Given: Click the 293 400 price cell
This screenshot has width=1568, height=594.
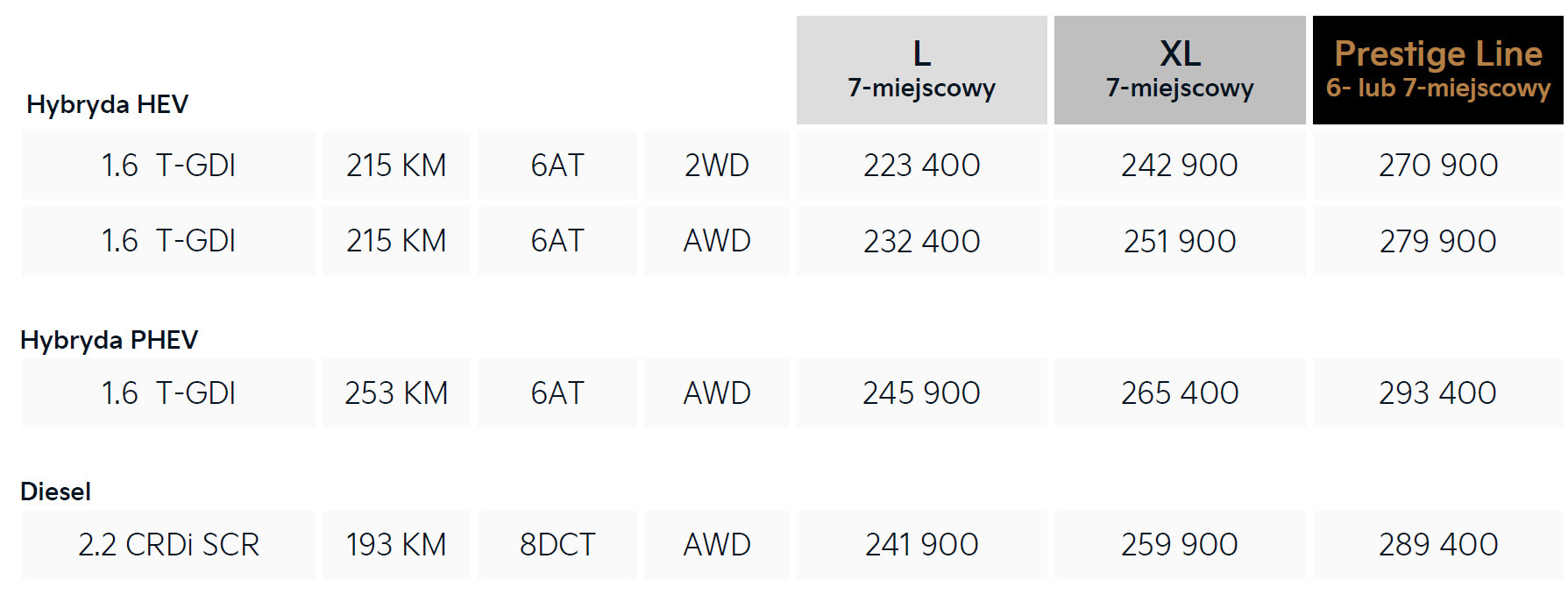Looking at the screenshot, I should click(1437, 393).
